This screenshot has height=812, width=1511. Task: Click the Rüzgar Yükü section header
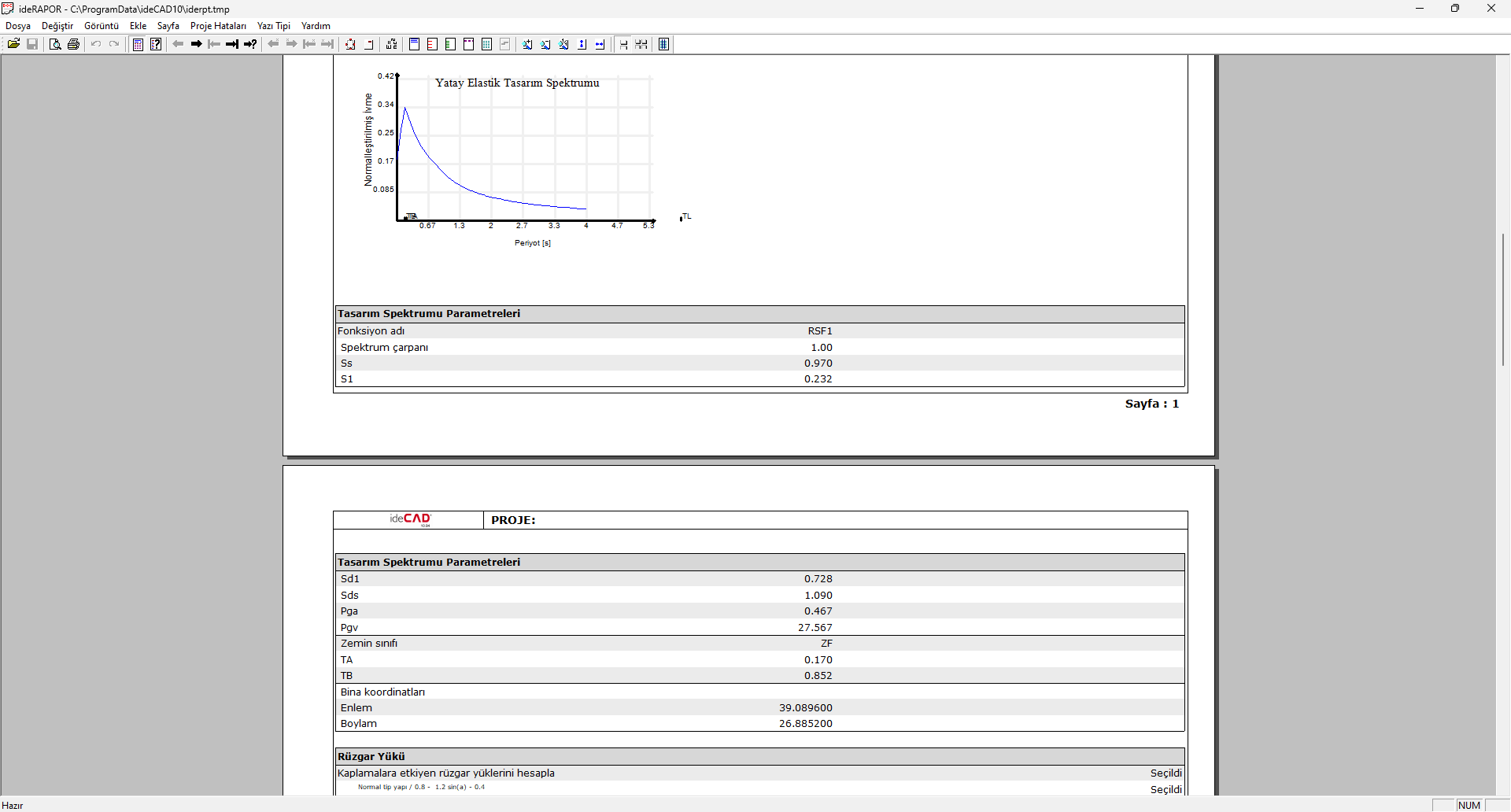pos(760,756)
